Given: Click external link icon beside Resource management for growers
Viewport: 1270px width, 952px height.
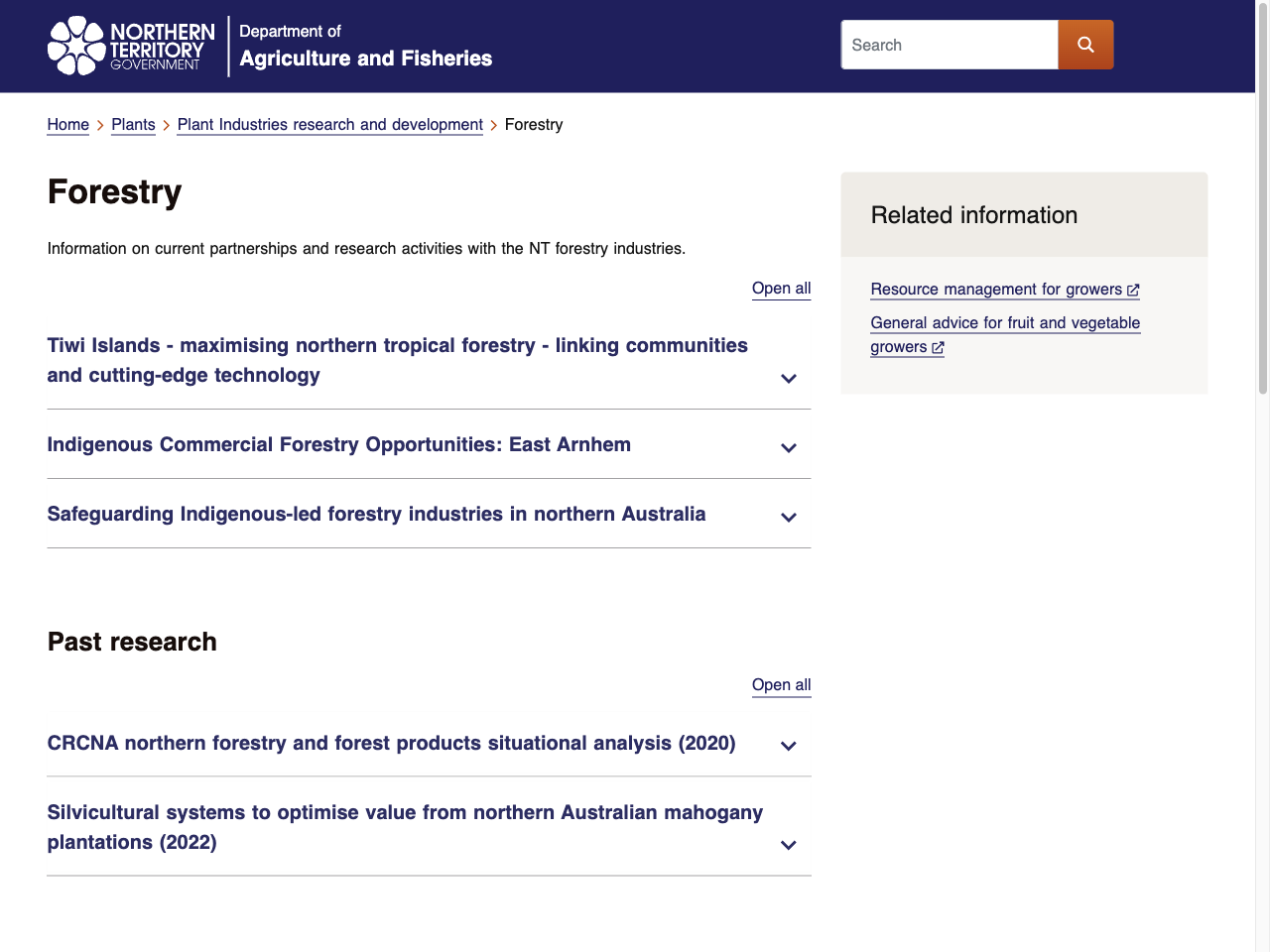Looking at the screenshot, I should (1133, 290).
